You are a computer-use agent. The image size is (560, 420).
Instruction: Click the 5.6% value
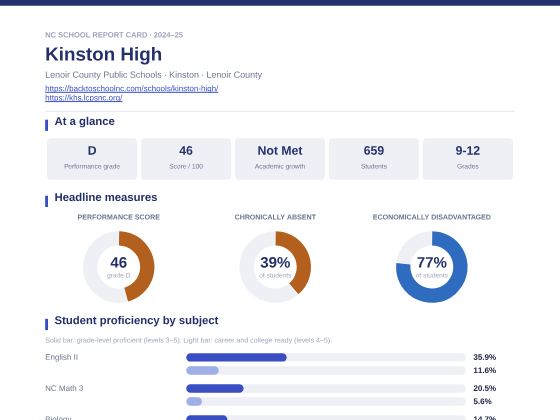(482, 402)
